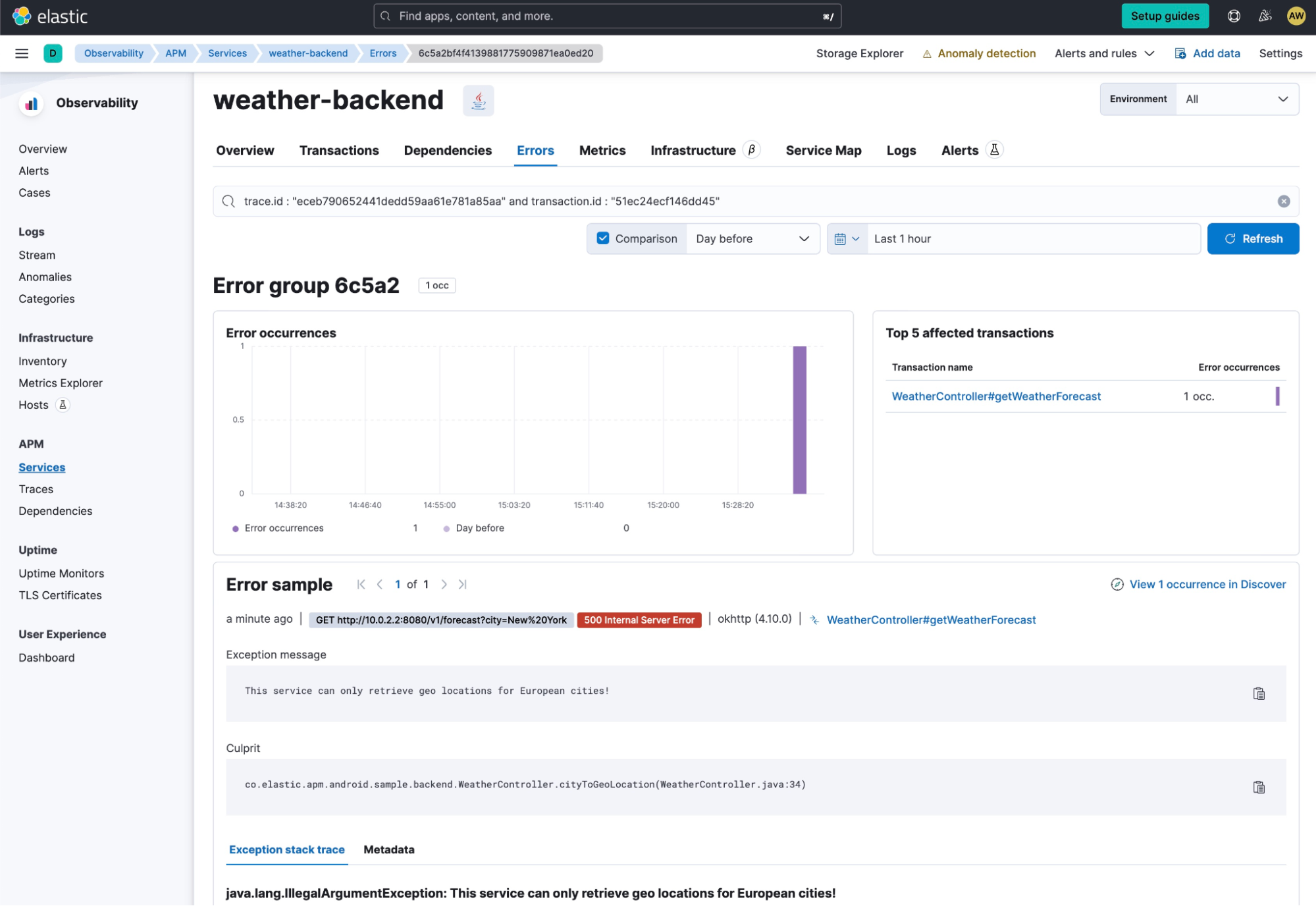Click WeatherController#getWeatherForecast transaction link
1316x906 pixels.
[996, 396]
